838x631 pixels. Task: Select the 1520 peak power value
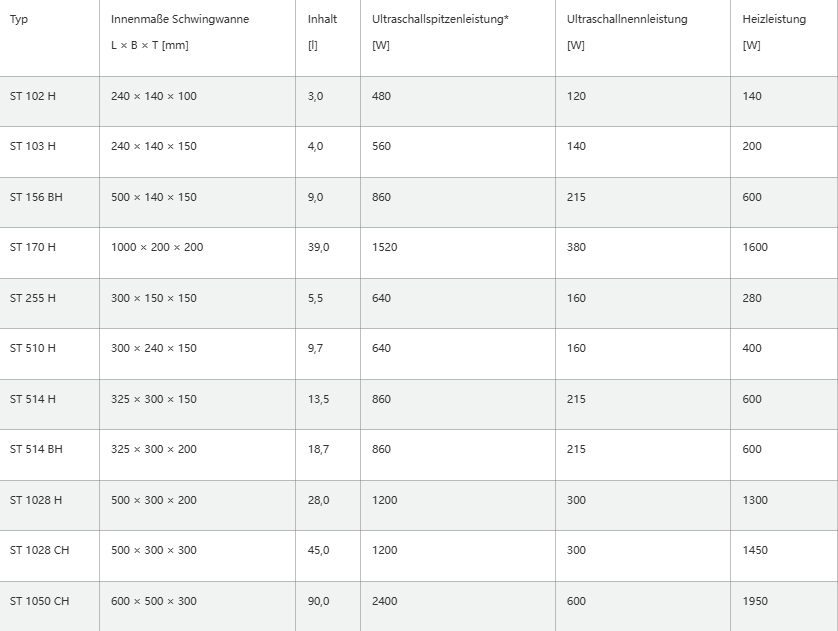384,247
